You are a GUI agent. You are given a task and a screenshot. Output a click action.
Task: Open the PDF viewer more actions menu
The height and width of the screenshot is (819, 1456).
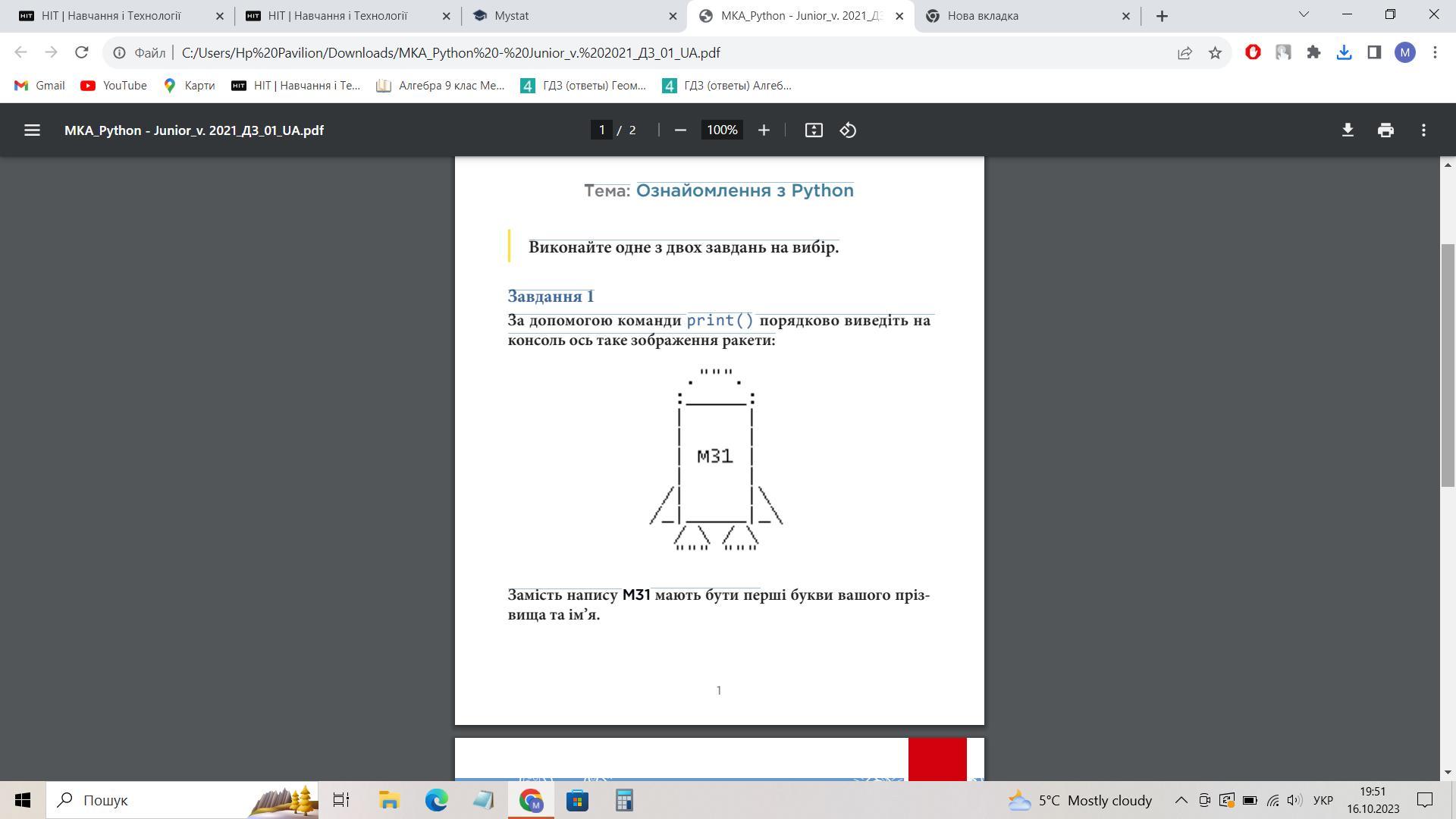click(x=1423, y=130)
